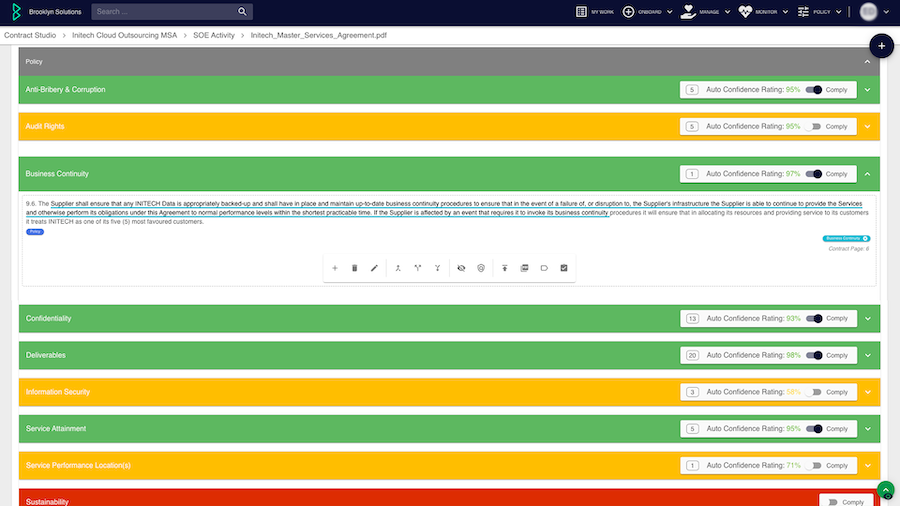900x506 pixels.
Task: Click the Manage hand-heart icon
Action: coord(688,11)
